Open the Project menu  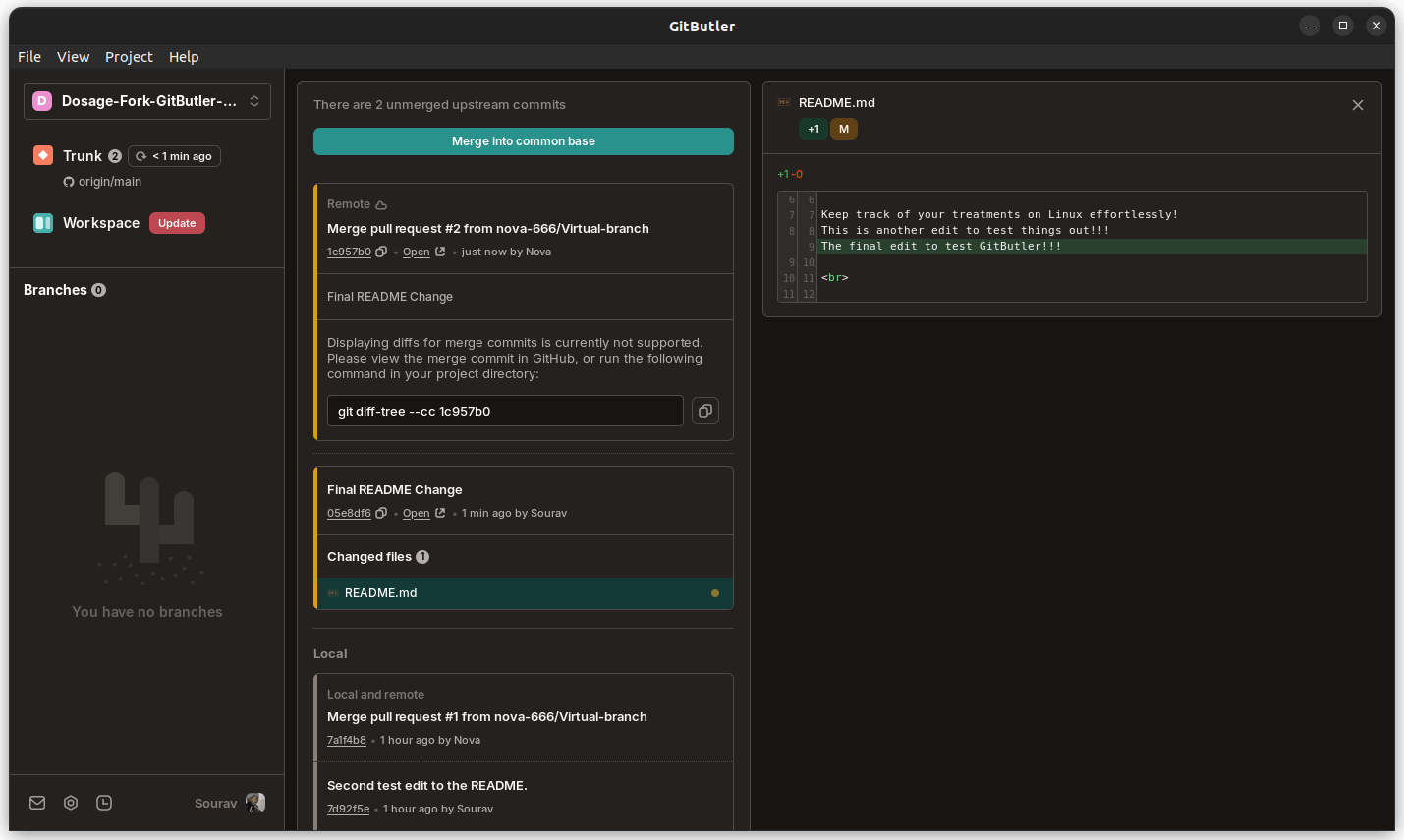(129, 56)
